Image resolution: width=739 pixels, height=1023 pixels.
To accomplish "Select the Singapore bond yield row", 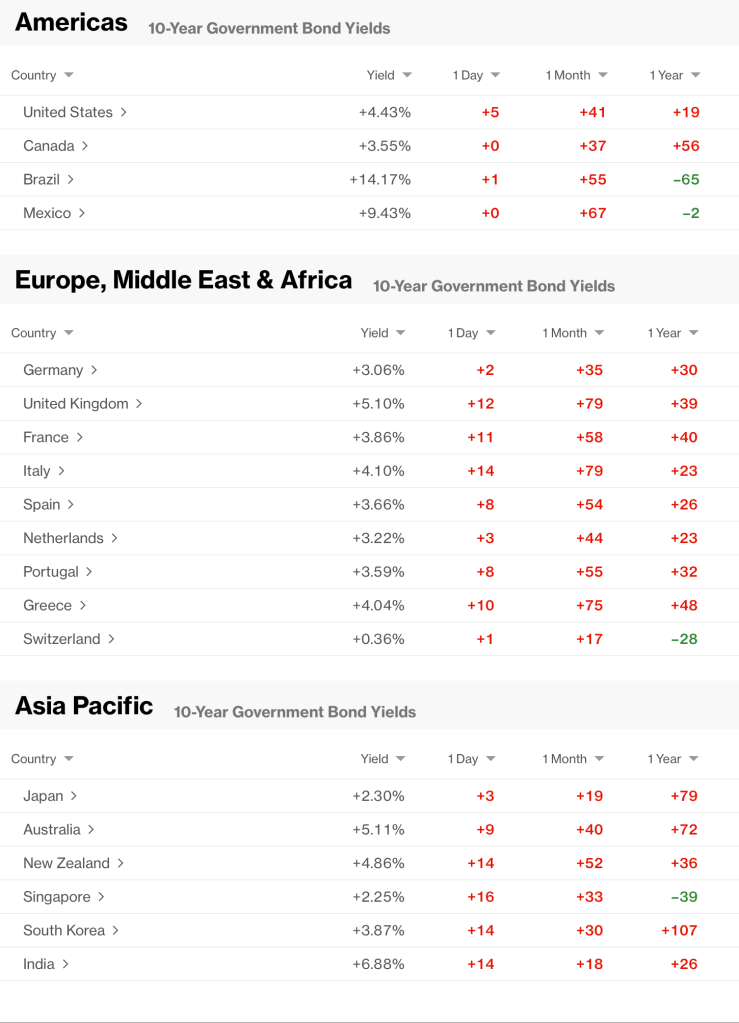I will (x=57, y=897).
